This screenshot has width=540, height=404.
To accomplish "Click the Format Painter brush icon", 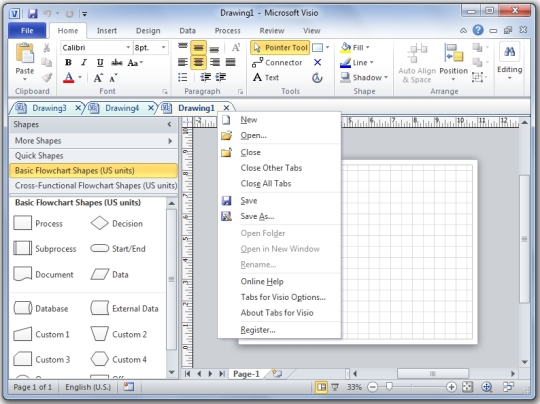I will coord(46,77).
